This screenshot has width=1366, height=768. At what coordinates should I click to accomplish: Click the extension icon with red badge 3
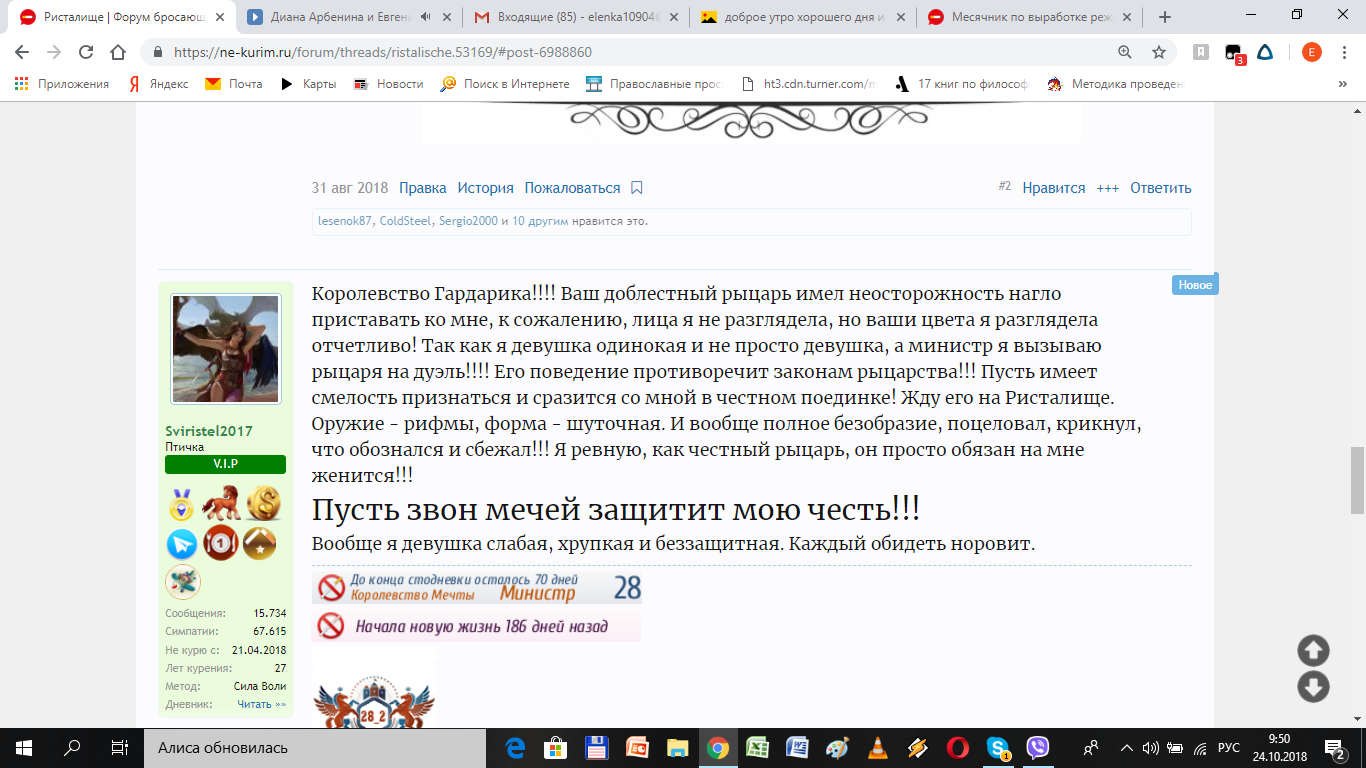click(1234, 53)
